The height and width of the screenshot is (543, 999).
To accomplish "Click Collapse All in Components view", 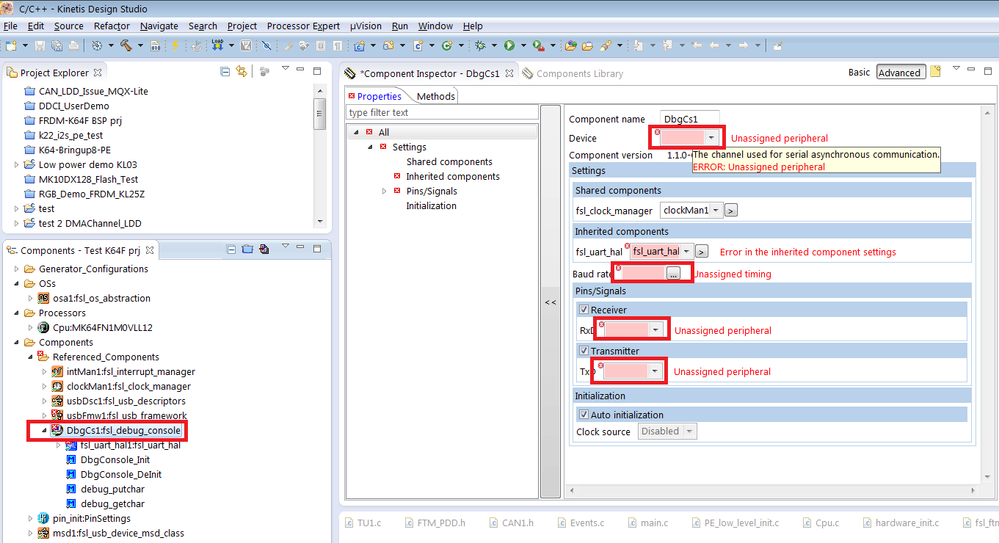I will click(231, 250).
